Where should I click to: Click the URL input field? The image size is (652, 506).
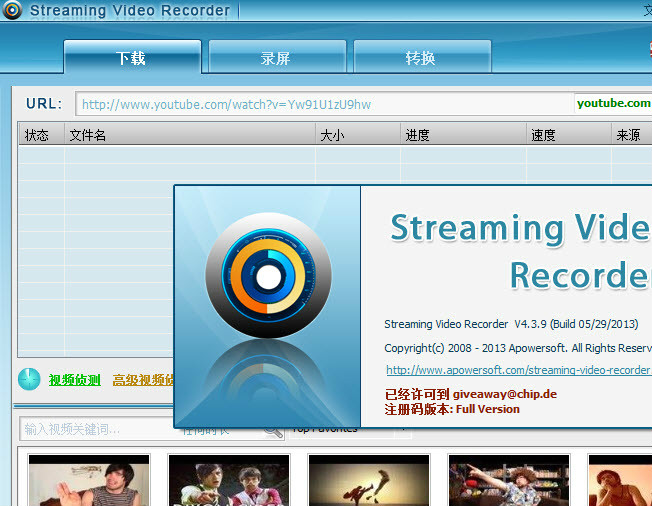(x=324, y=104)
